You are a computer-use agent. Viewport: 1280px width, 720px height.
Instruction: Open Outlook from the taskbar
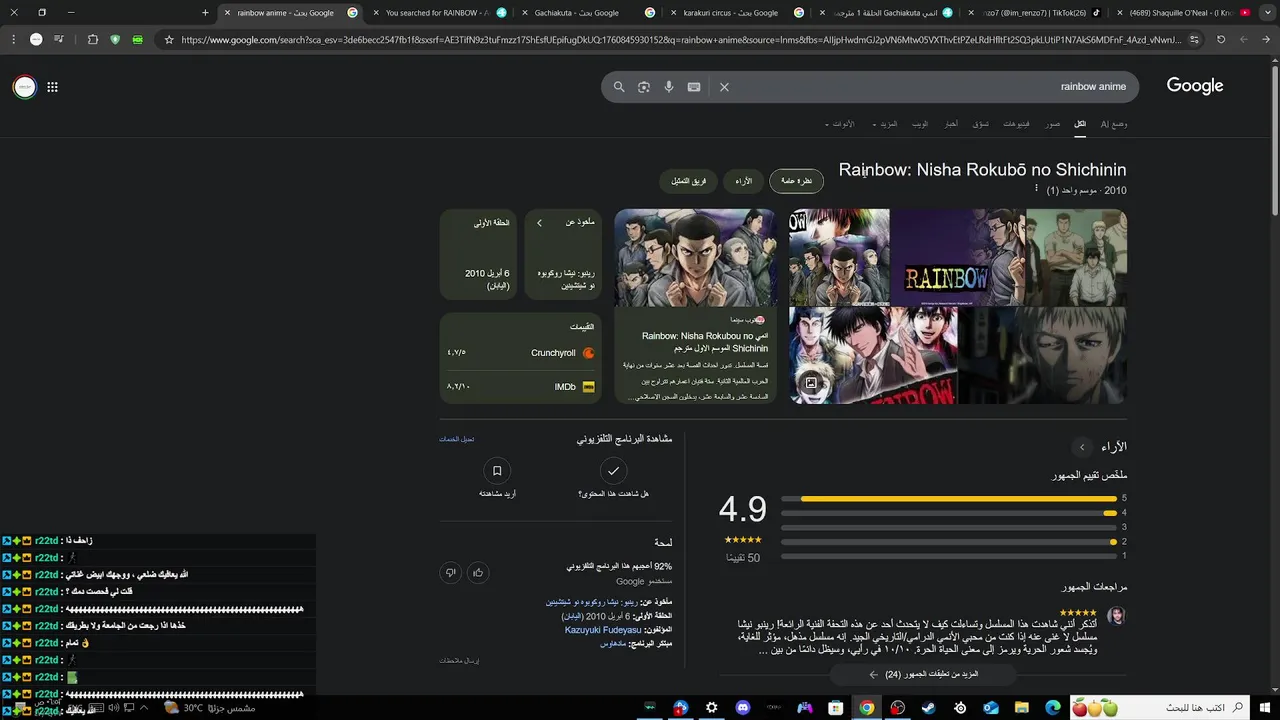(991, 708)
